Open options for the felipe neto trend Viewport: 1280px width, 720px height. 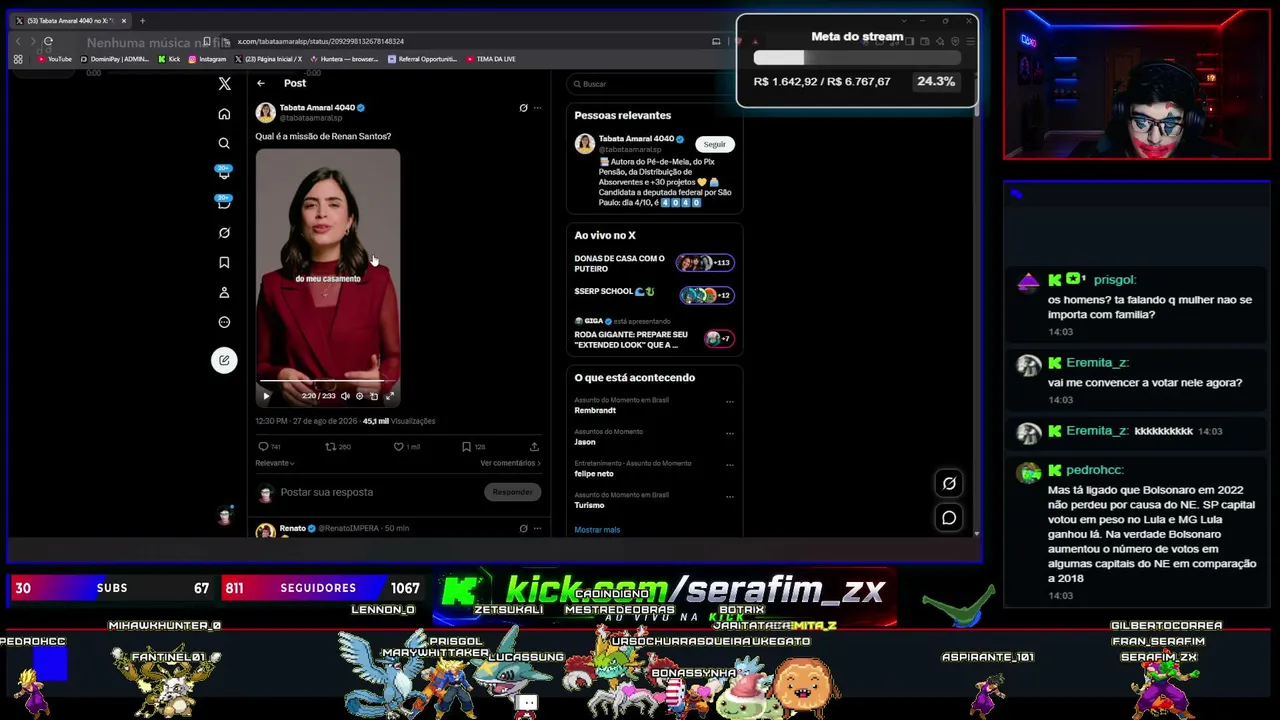click(x=730, y=465)
